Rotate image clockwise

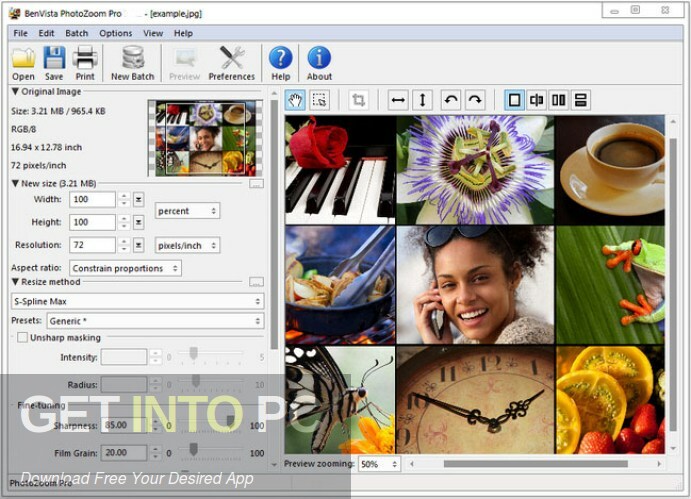(x=475, y=100)
